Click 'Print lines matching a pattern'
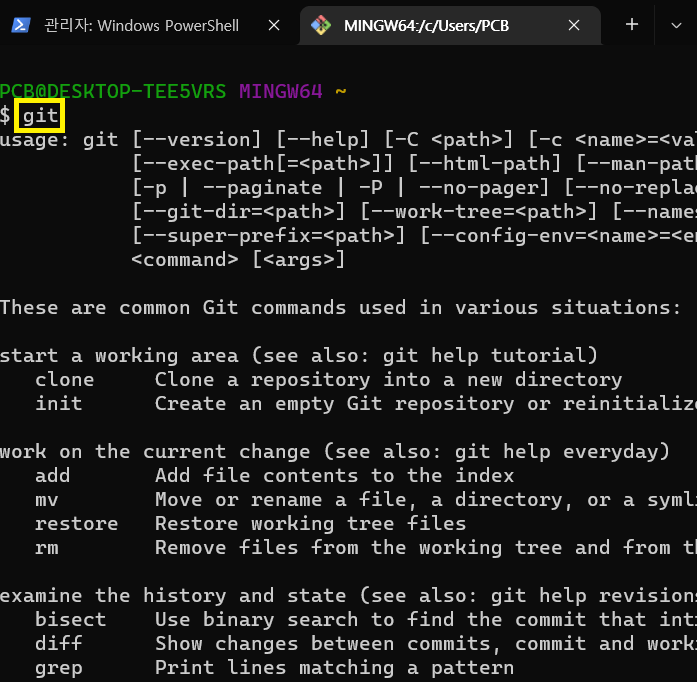 pos(335,668)
